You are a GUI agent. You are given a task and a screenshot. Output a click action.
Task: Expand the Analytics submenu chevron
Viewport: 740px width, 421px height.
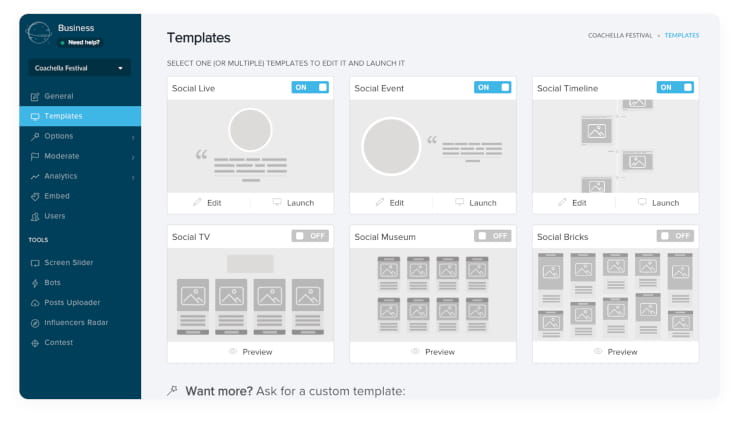pos(133,177)
